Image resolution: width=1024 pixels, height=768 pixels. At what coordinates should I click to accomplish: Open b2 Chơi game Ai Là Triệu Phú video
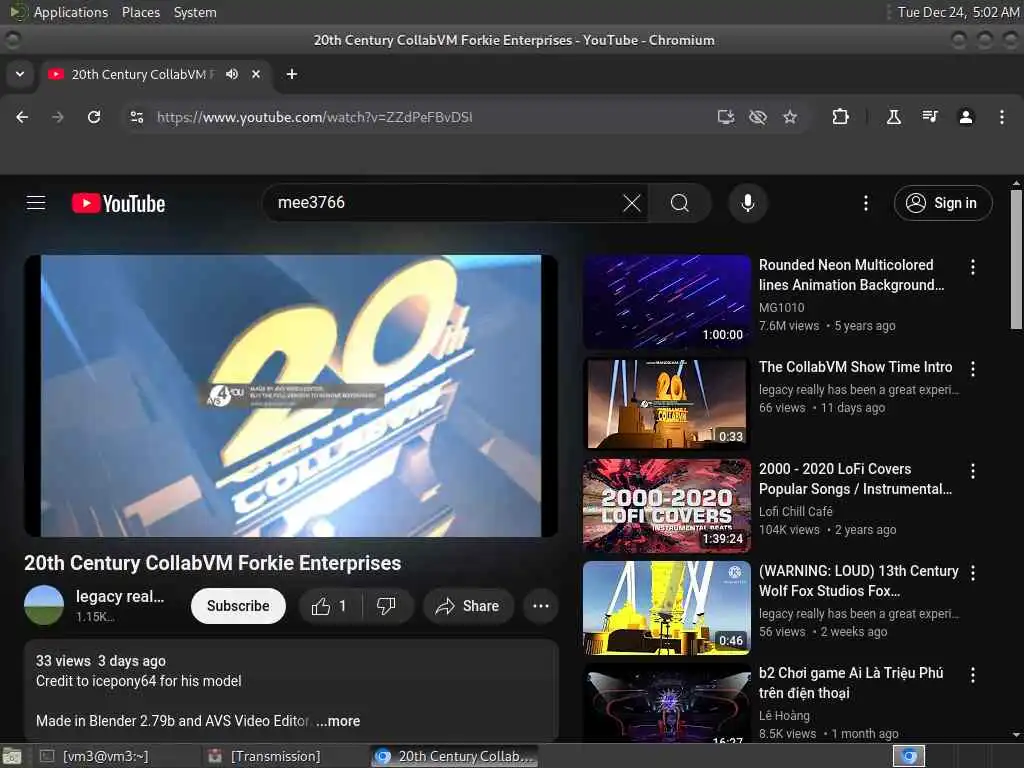(x=851, y=682)
